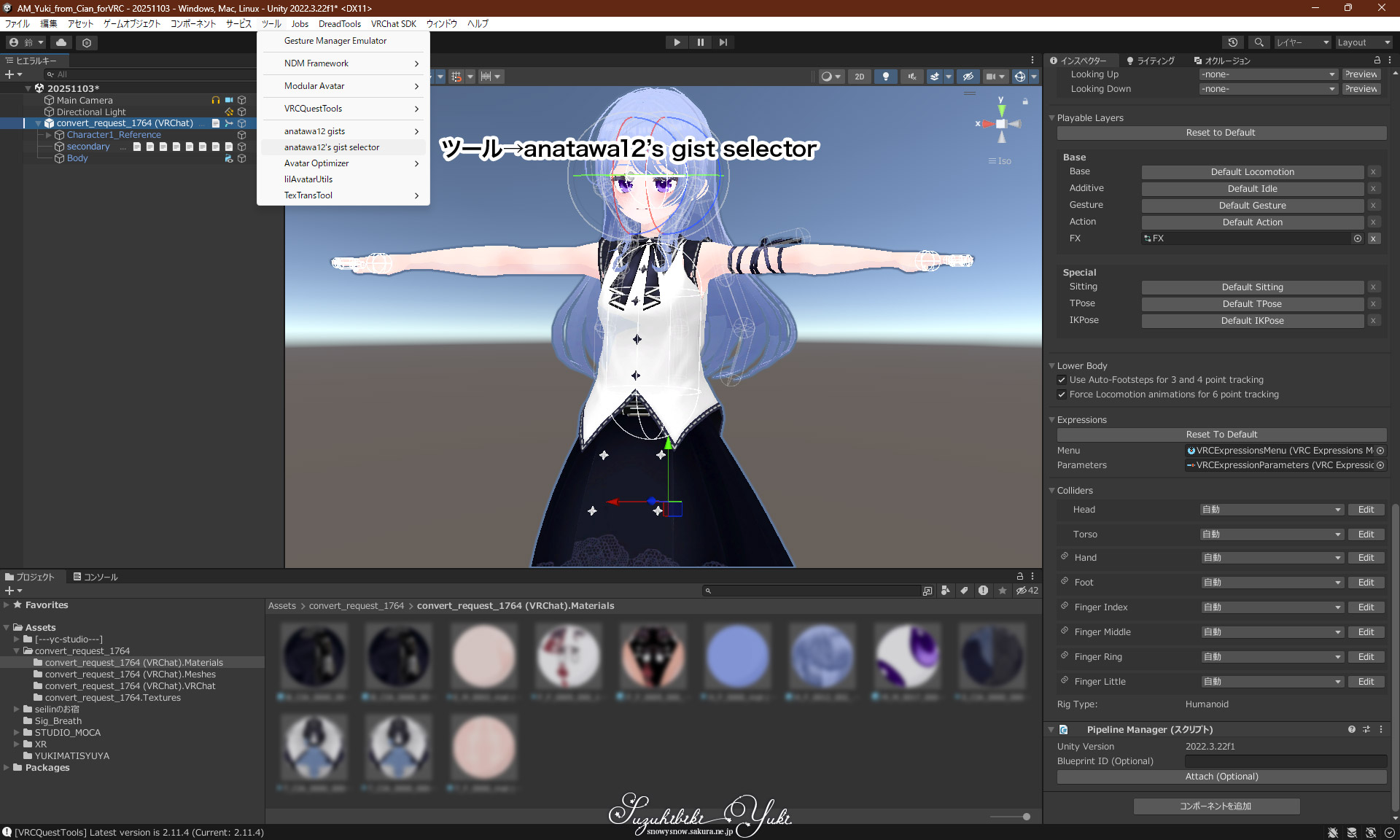Image resolution: width=1400 pixels, height=840 pixels.
Task: Click Reset to Default under Playable Layers
Action: click(1221, 133)
